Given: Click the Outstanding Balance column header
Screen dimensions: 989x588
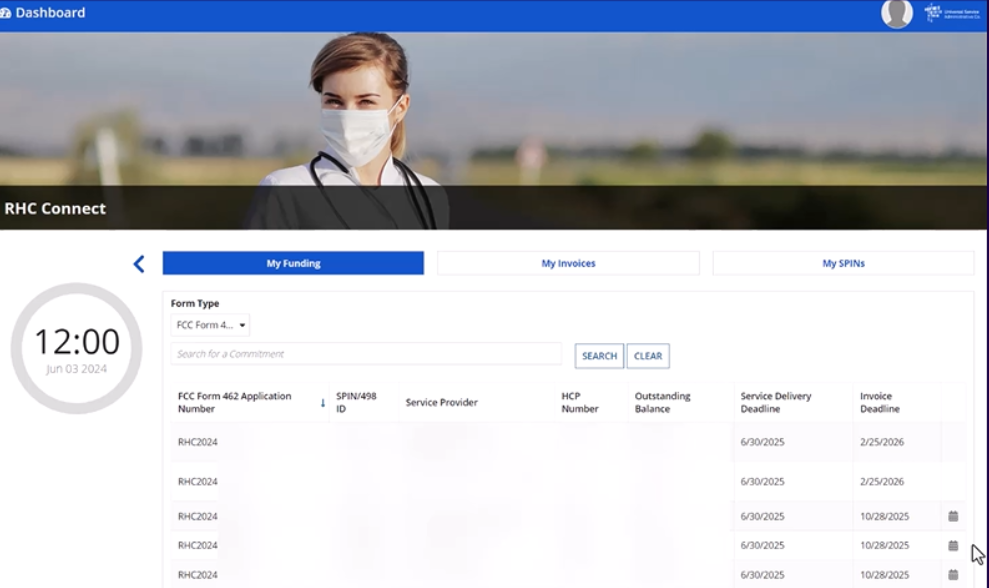Looking at the screenshot, I should pos(662,403).
